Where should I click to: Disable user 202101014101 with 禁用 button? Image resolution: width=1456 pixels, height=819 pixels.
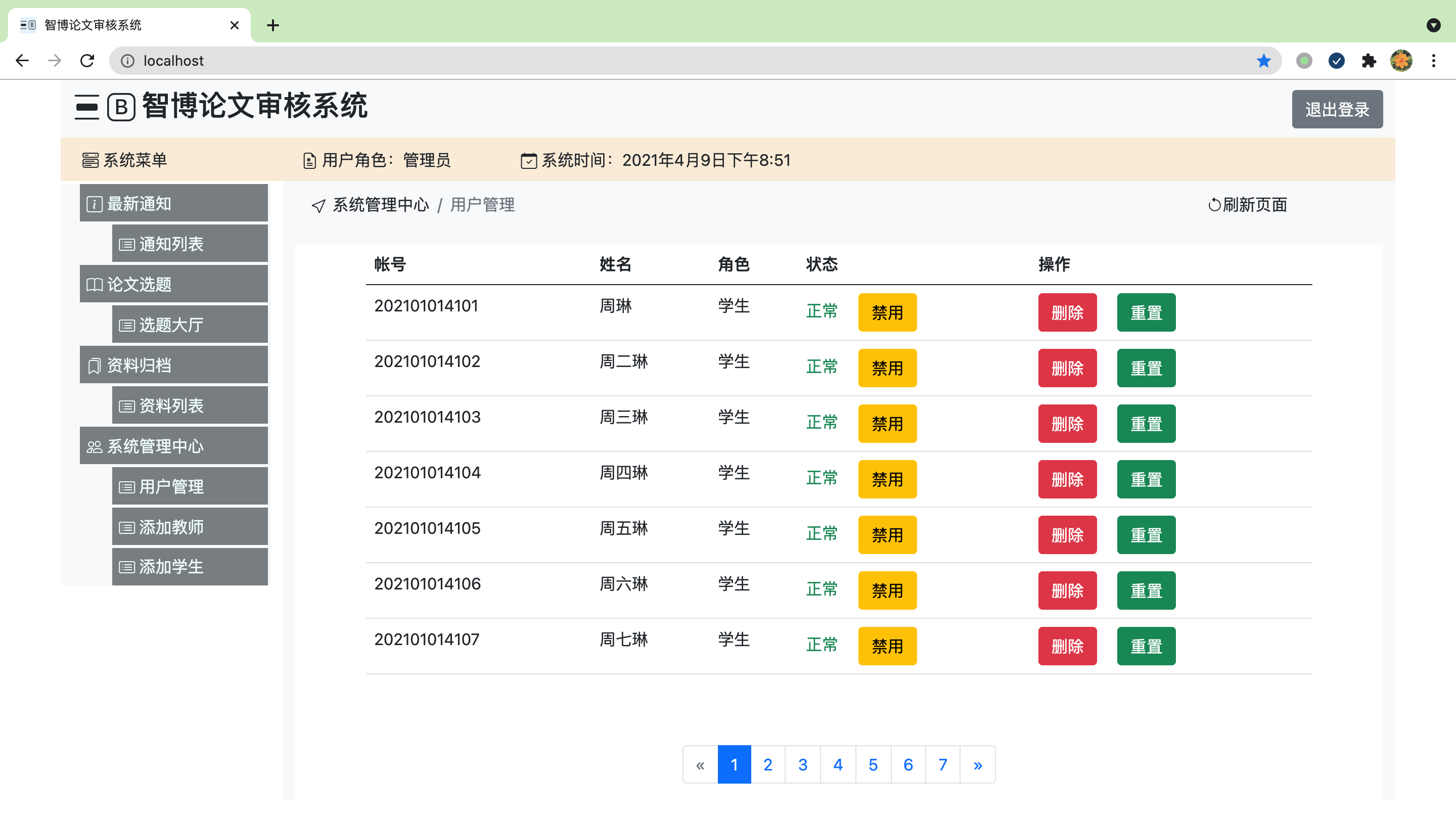coord(887,312)
